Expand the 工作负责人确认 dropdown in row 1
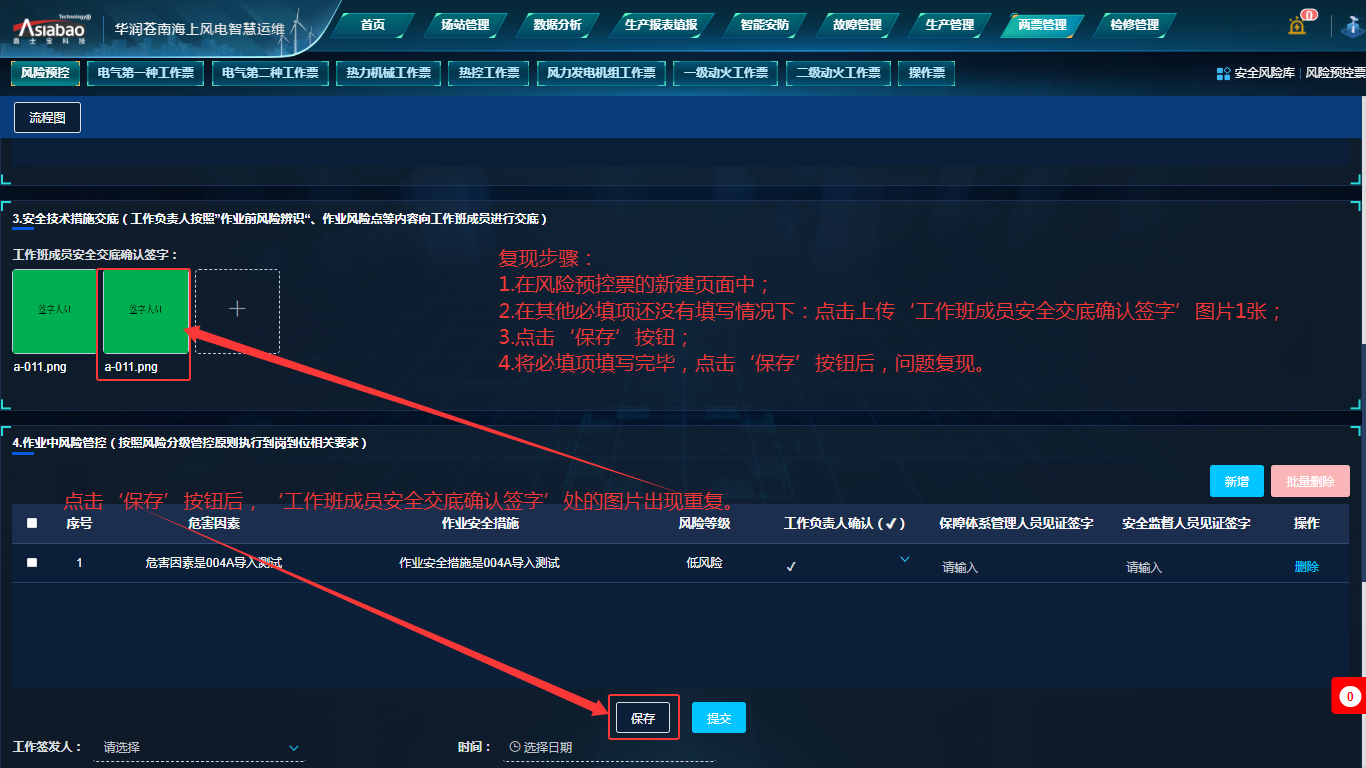Screen dimensions: 1366x768 click(905, 560)
